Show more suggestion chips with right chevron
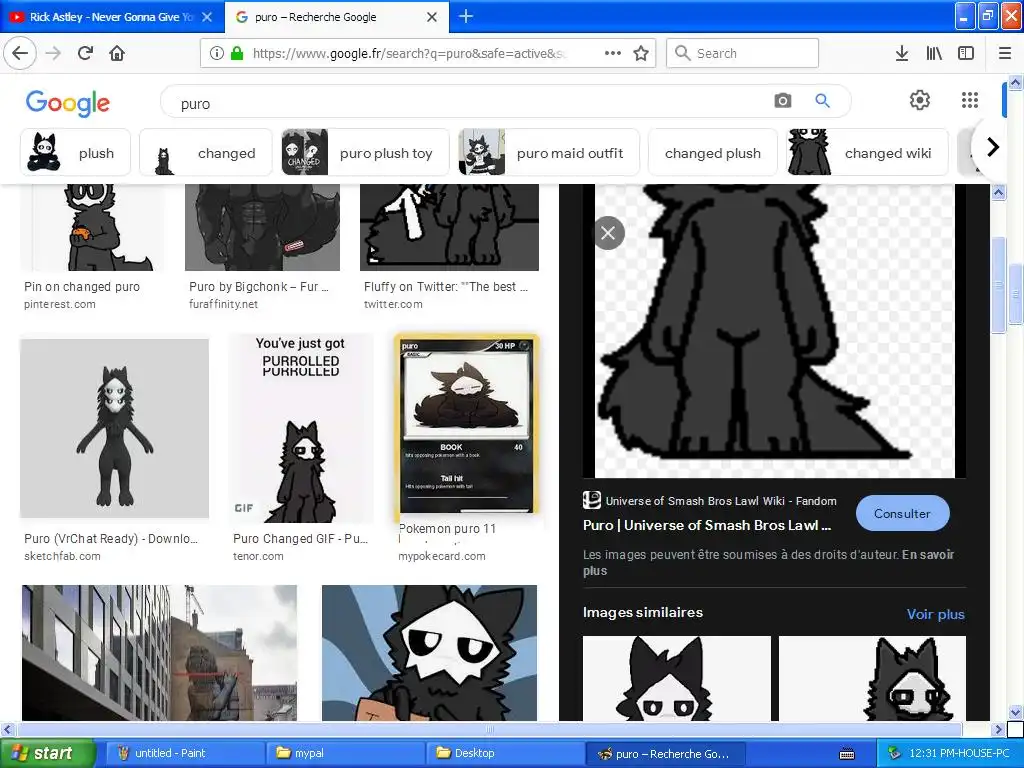 click(x=993, y=147)
